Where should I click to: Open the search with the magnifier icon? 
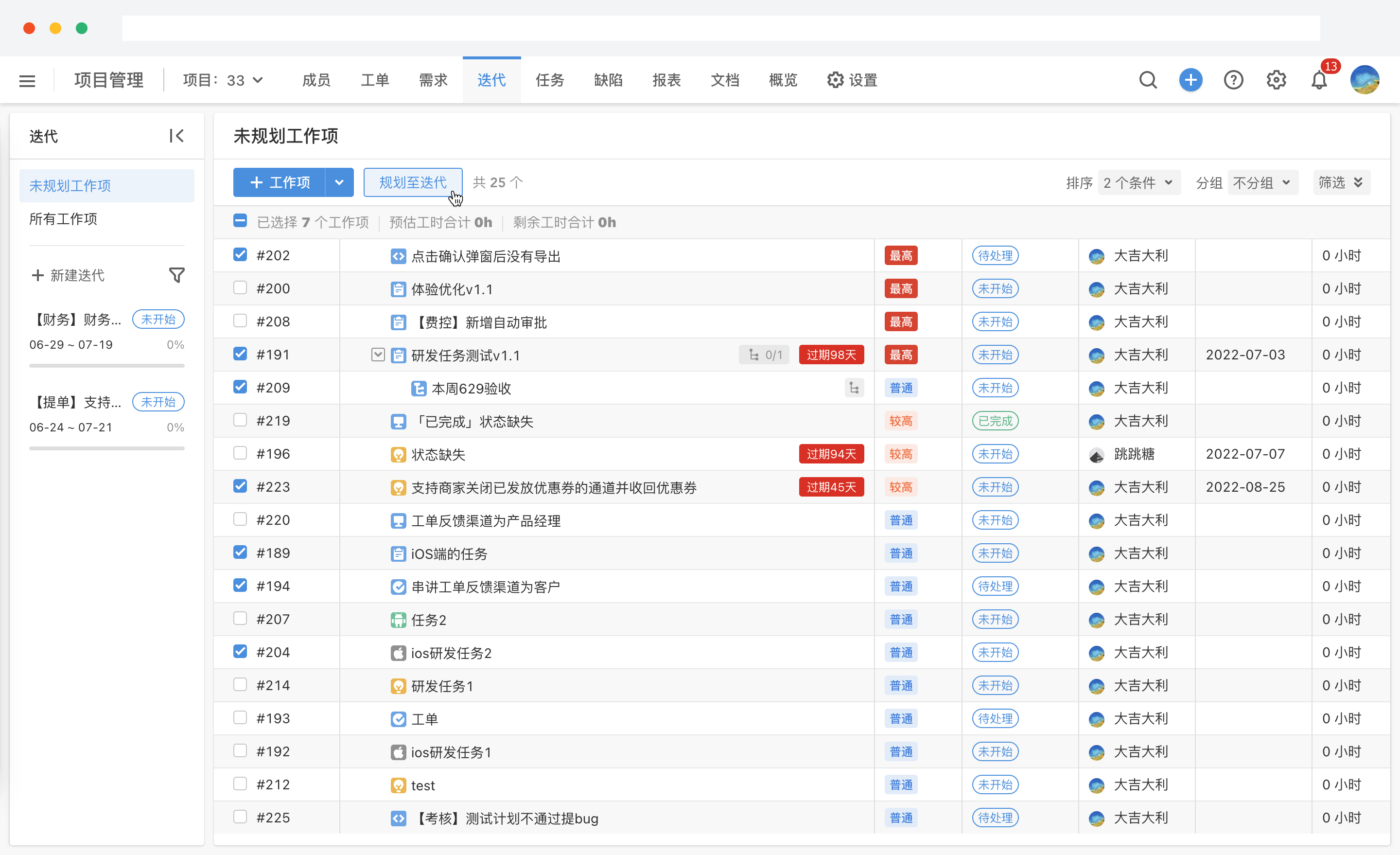coord(1148,80)
